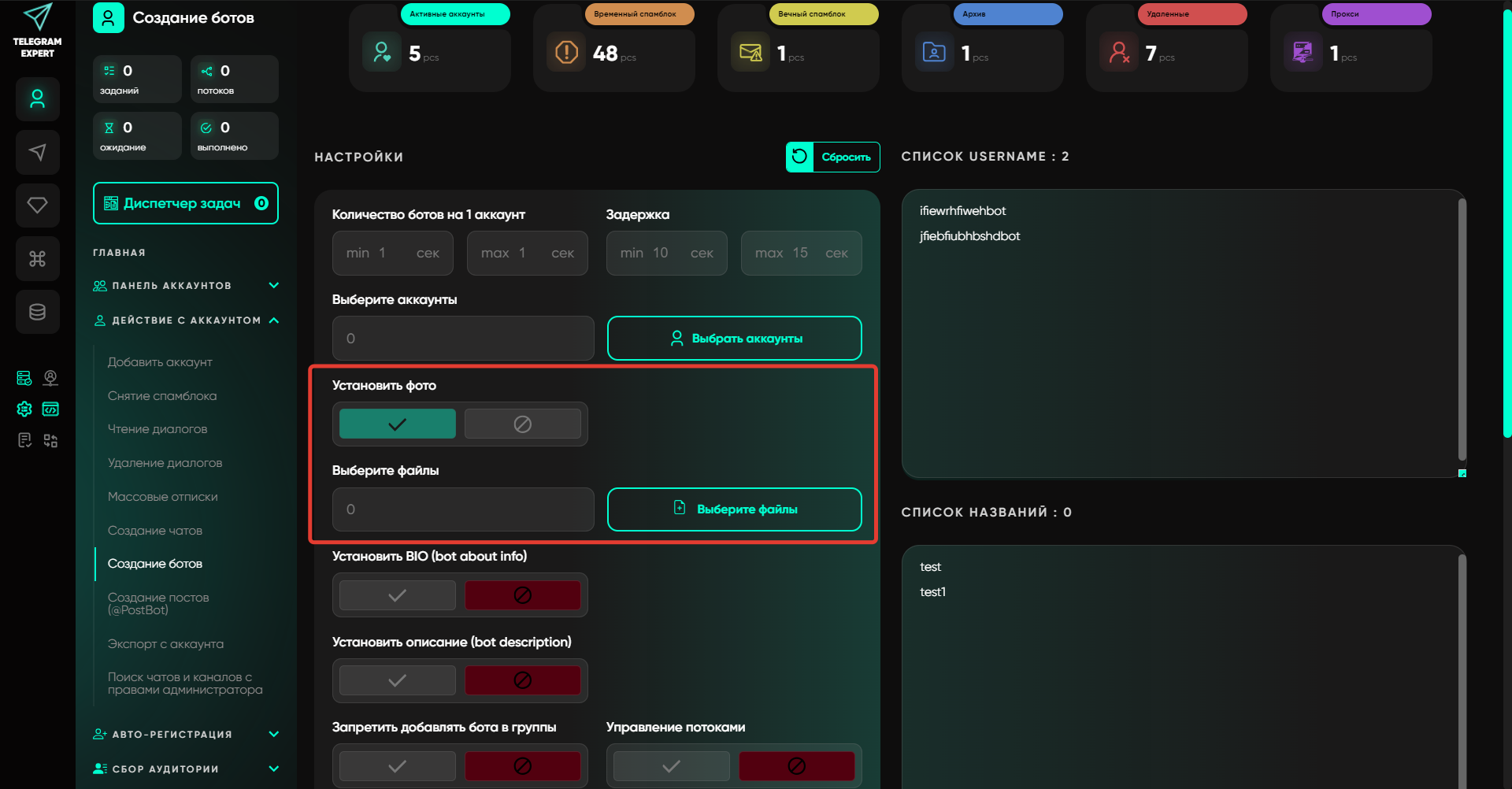Go to 'Массовые отписки' menu item
The height and width of the screenshot is (789, 1512).
pos(163,497)
